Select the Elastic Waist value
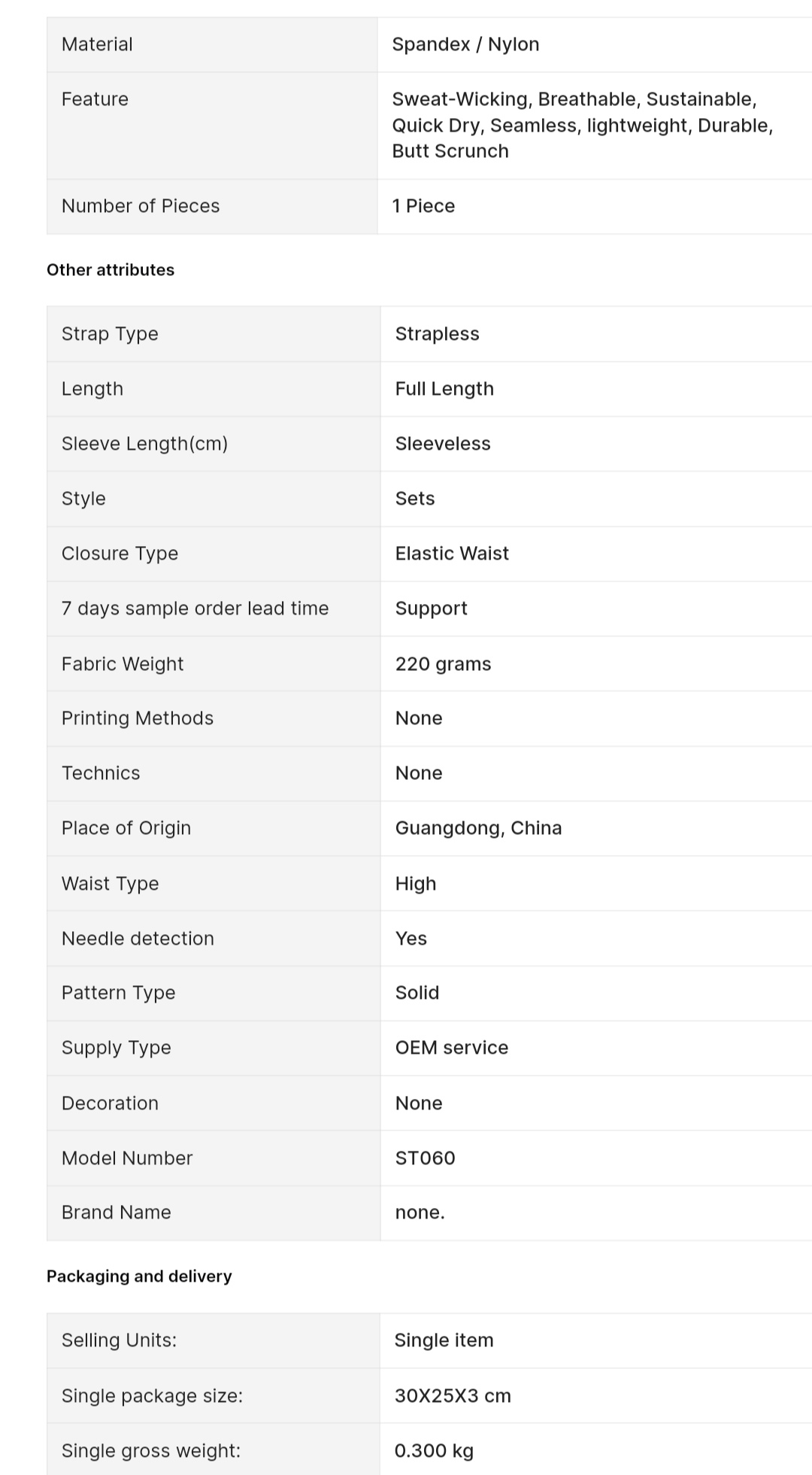The image size is (812, 1475). (x=452, y=554)
